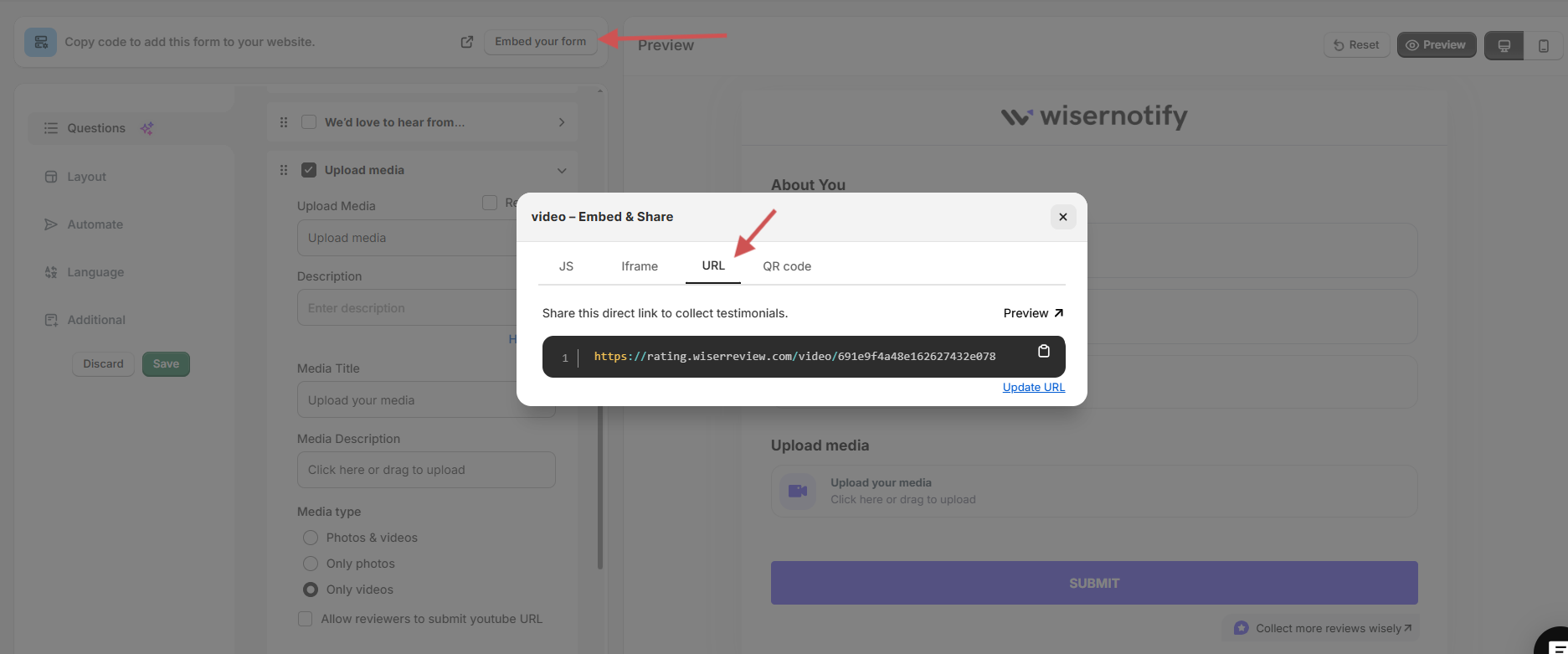Check Allow reviewers to submit youtube URL
The height and width of the screenshot is (654, 1568).
(x=306, y=619)
